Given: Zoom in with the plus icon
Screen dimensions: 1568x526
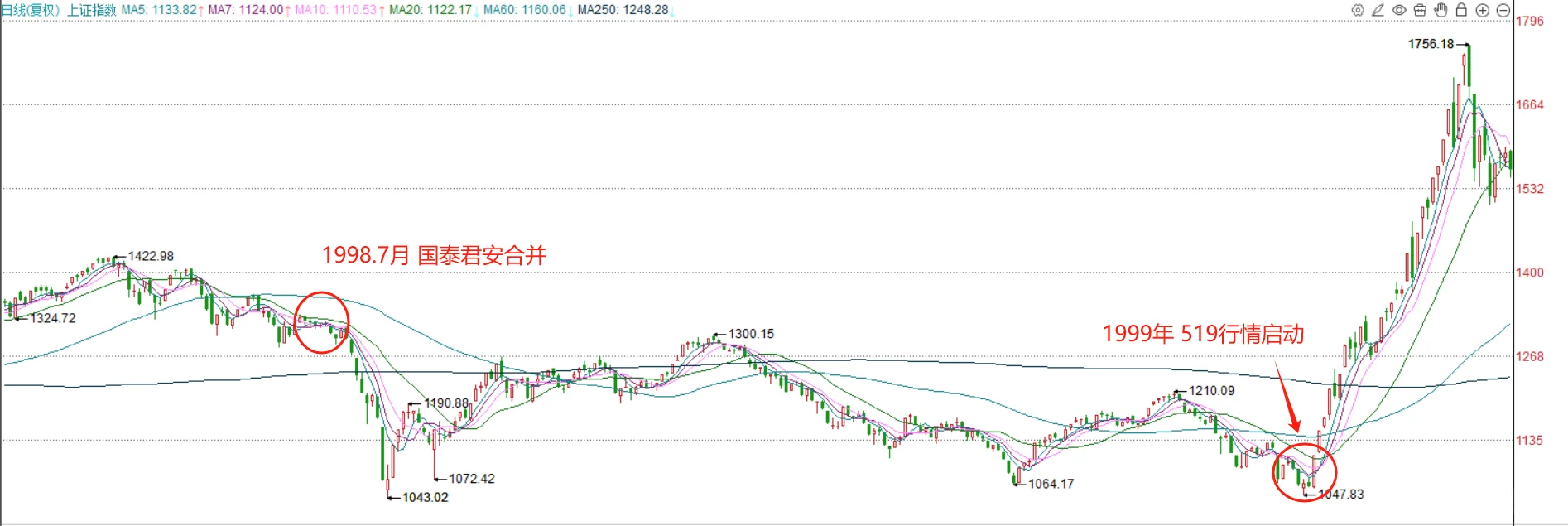Looking at the screenshot, I should pyautogui.click(x=1482, y=10).
